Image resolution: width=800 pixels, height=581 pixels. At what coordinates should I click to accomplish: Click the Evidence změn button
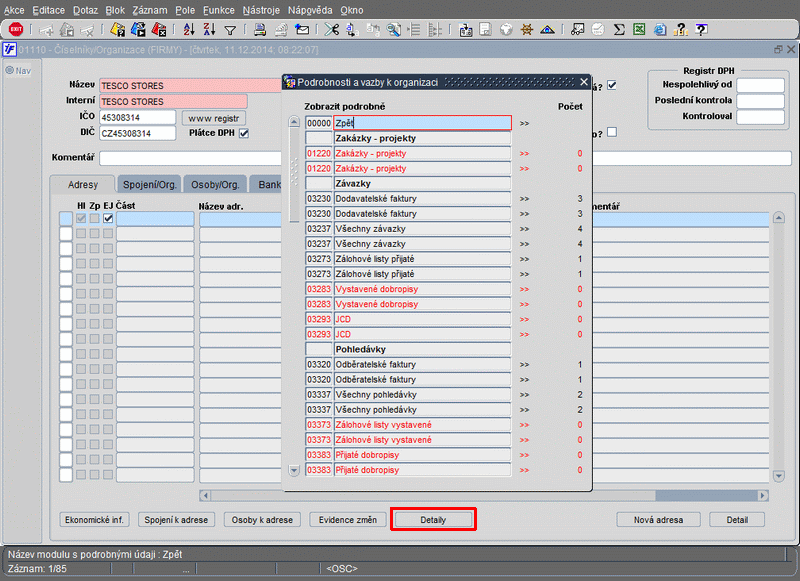[348, 520]
